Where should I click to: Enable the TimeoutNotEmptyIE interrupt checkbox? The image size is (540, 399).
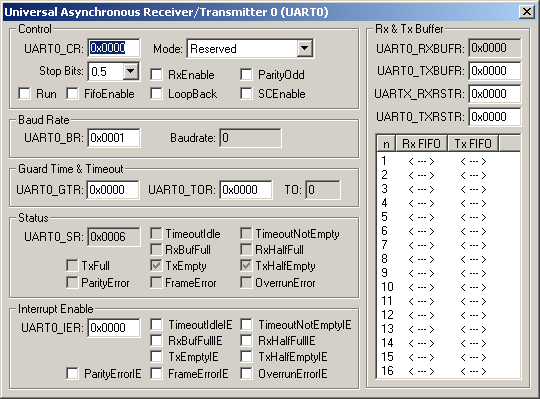(x=246, y=324)
